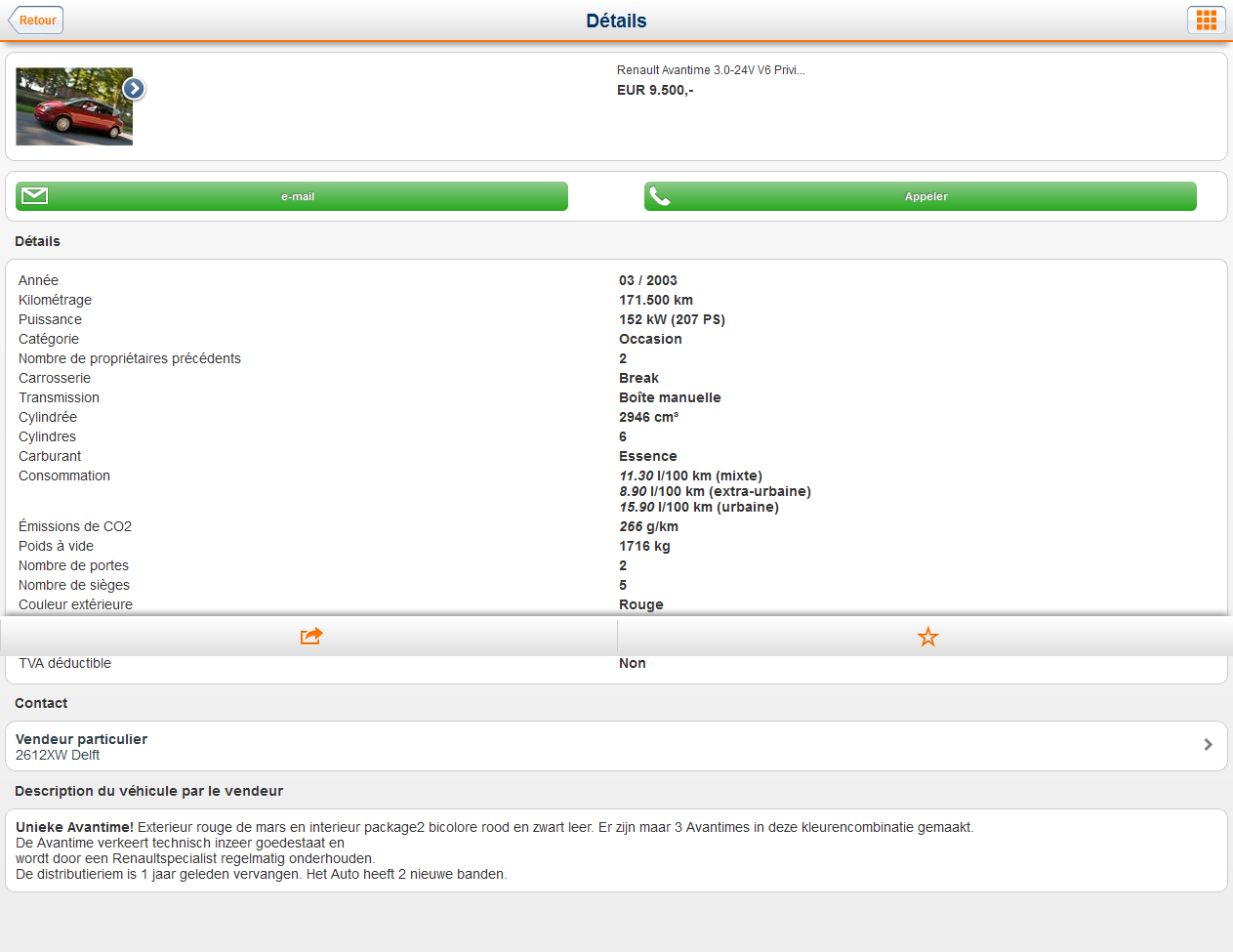Screen dimensions: 1233x952
Task: Tap the phone handset icon on Appeler bar
Action: coord(661,196)
